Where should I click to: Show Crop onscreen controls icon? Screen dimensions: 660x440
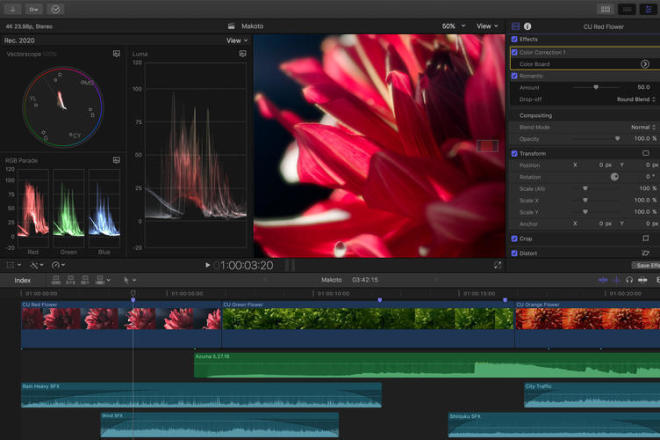pyautogui.click(x=646, y=238)
